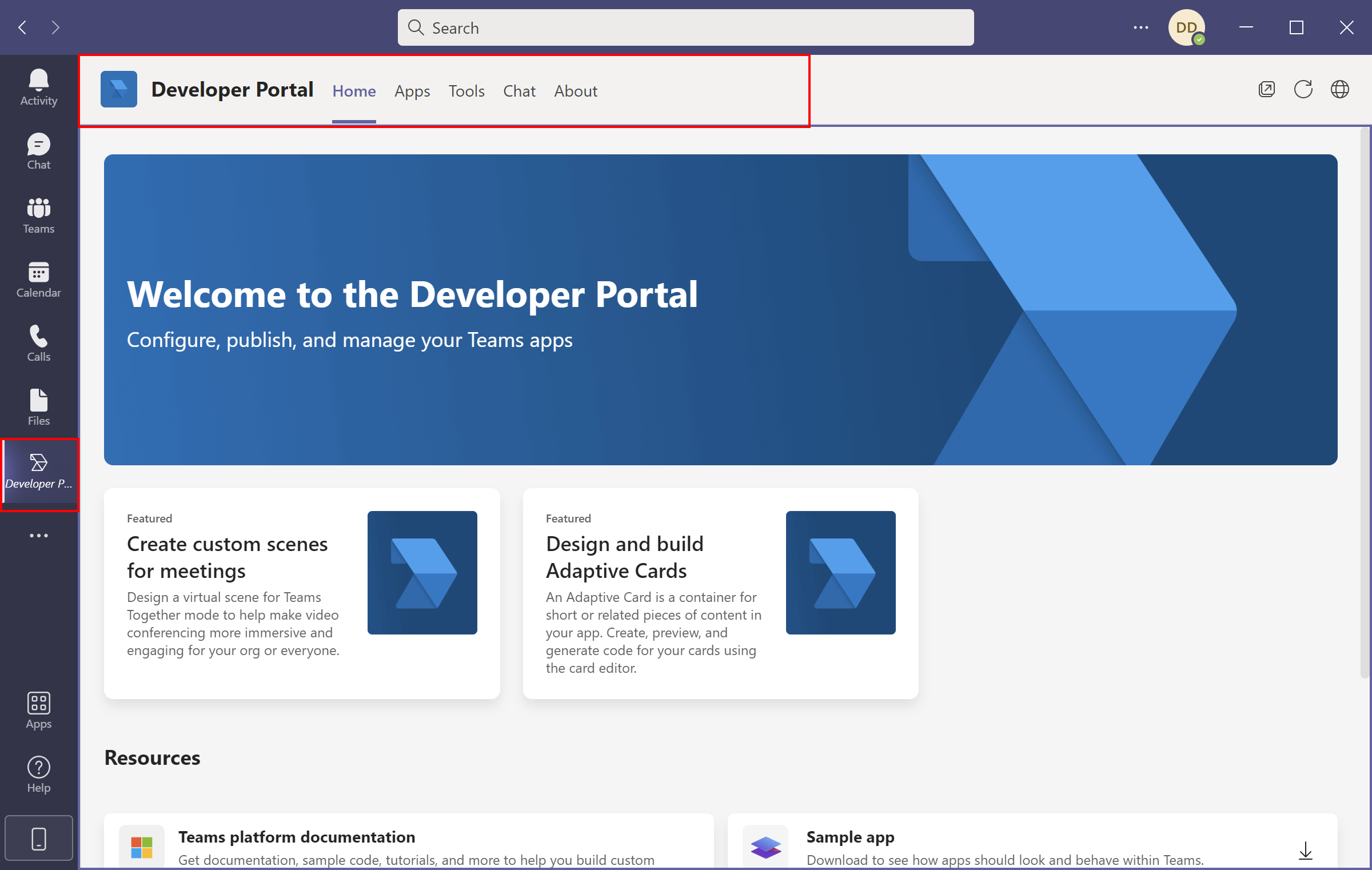The image size is (1372, 870).
Task: Click in the Search box
Action: 685,27
